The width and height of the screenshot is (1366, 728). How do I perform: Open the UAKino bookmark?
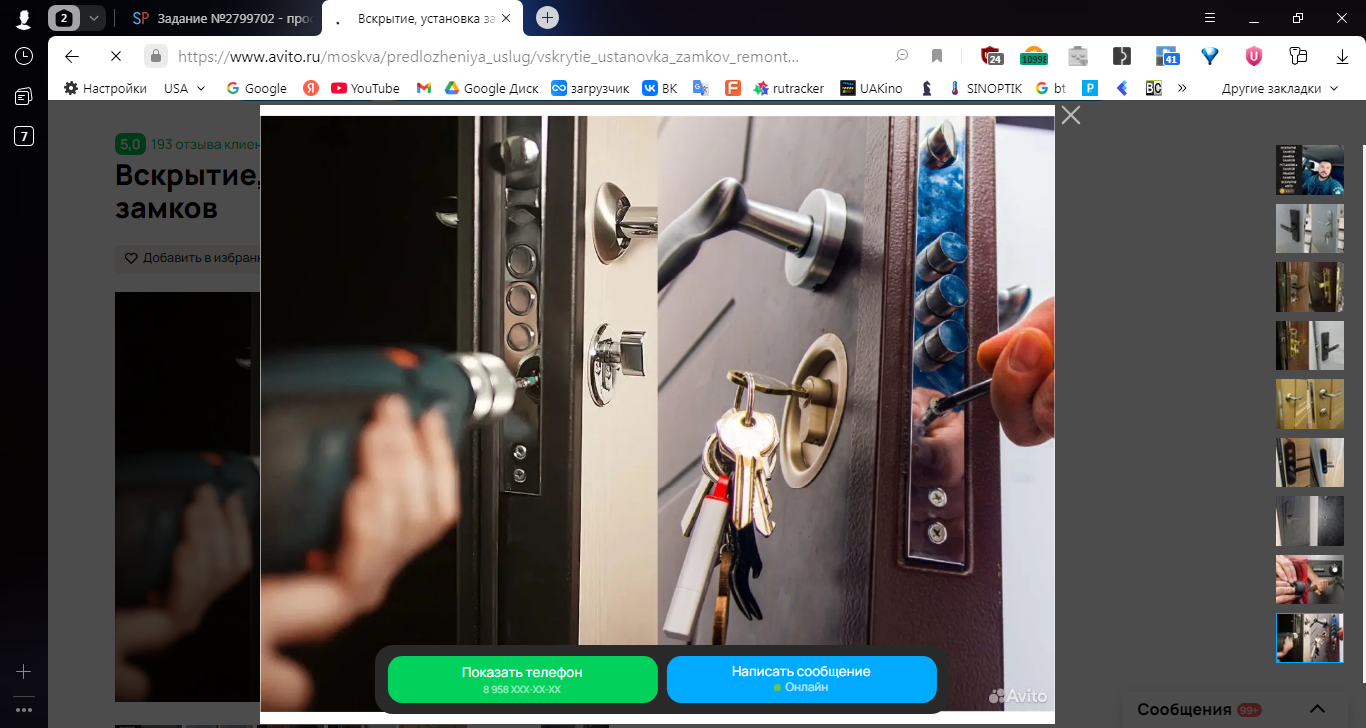pyautogui.click(x=871, y=88)
